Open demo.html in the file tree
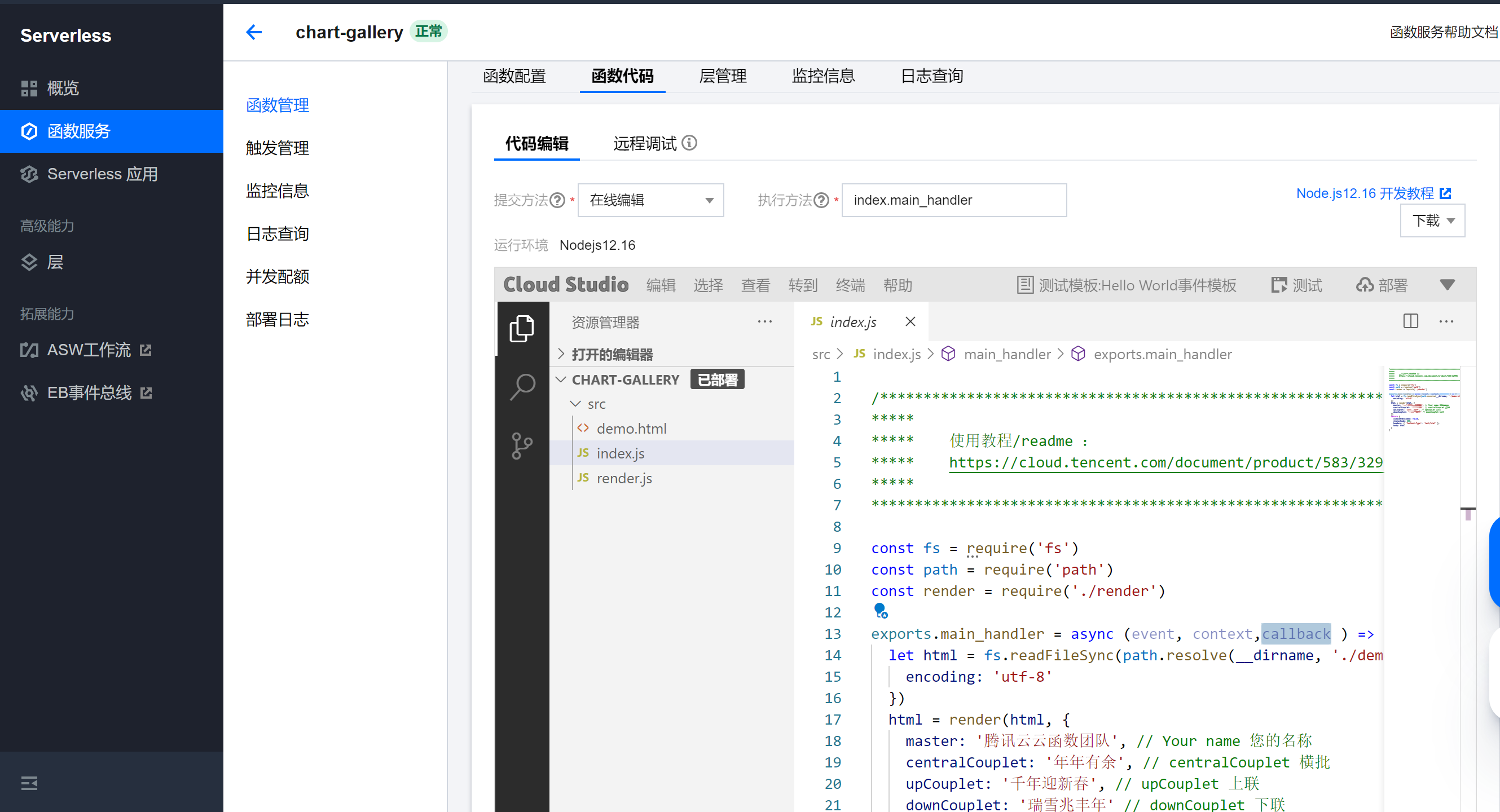Screen dimensions: 1500x812 tap(672, 429)
